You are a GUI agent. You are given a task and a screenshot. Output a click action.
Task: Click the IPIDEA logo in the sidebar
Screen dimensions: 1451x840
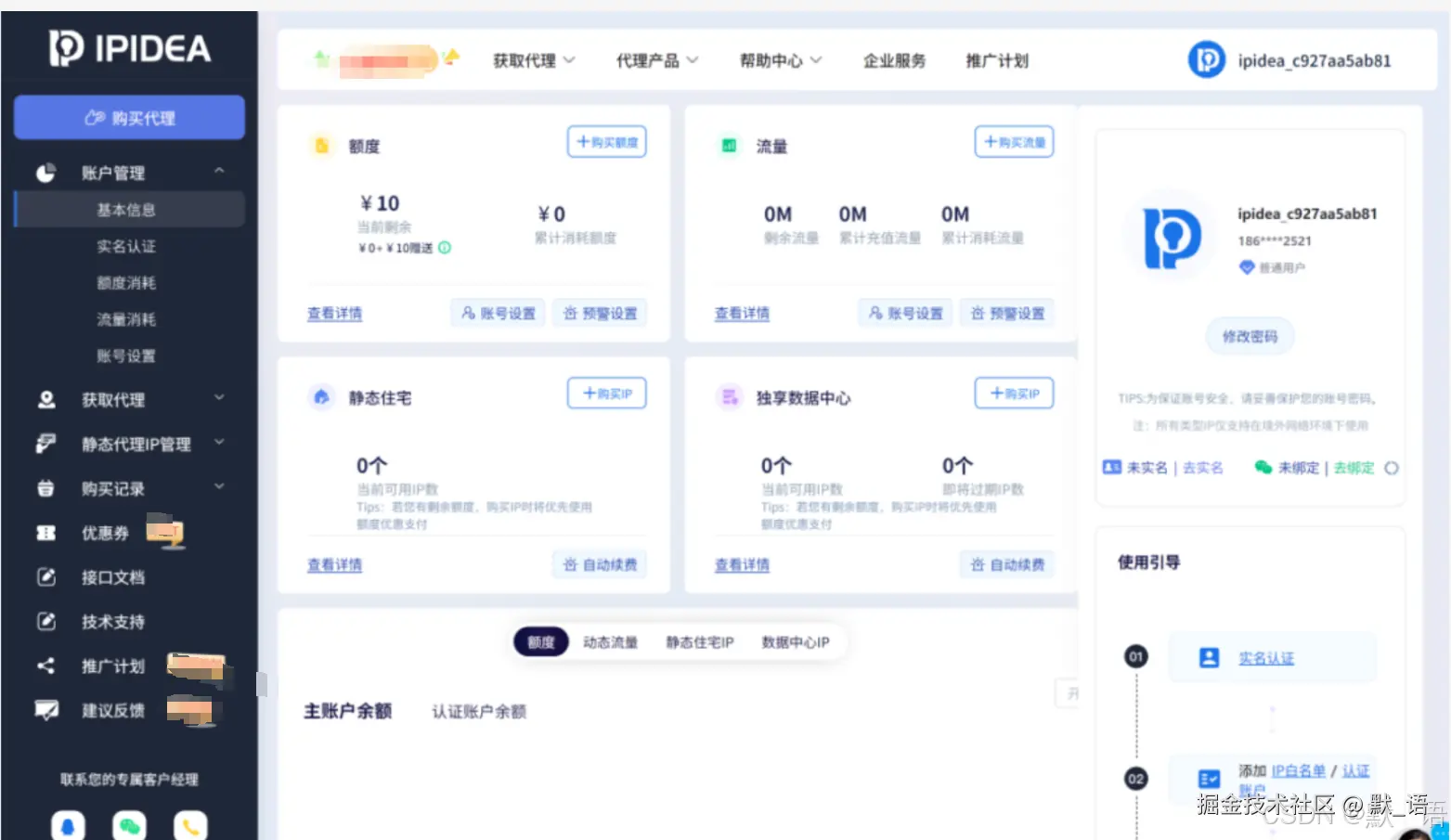click(x=129, y=49)
